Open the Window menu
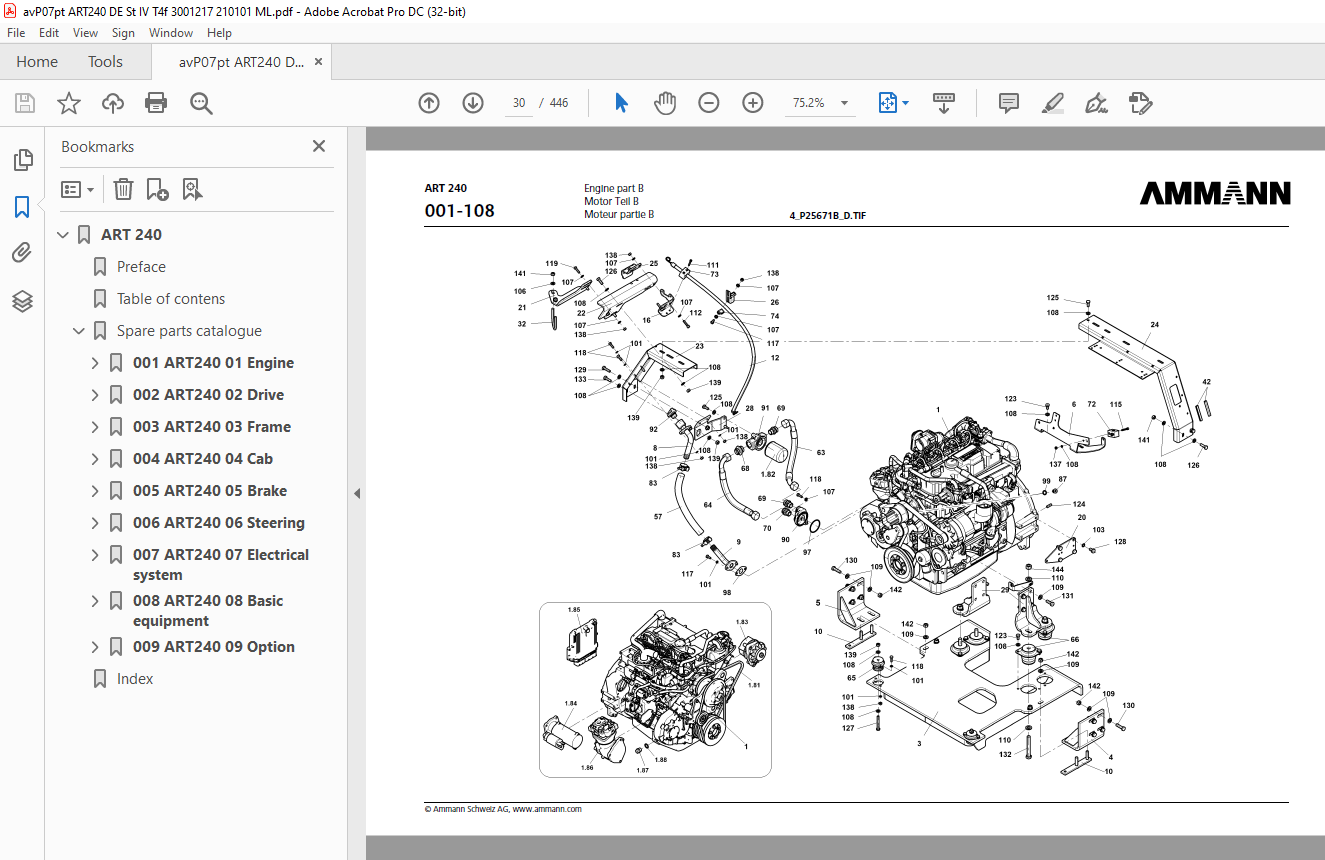The height and width of the screenshot is (860, 1325). [x=171, y=33]
